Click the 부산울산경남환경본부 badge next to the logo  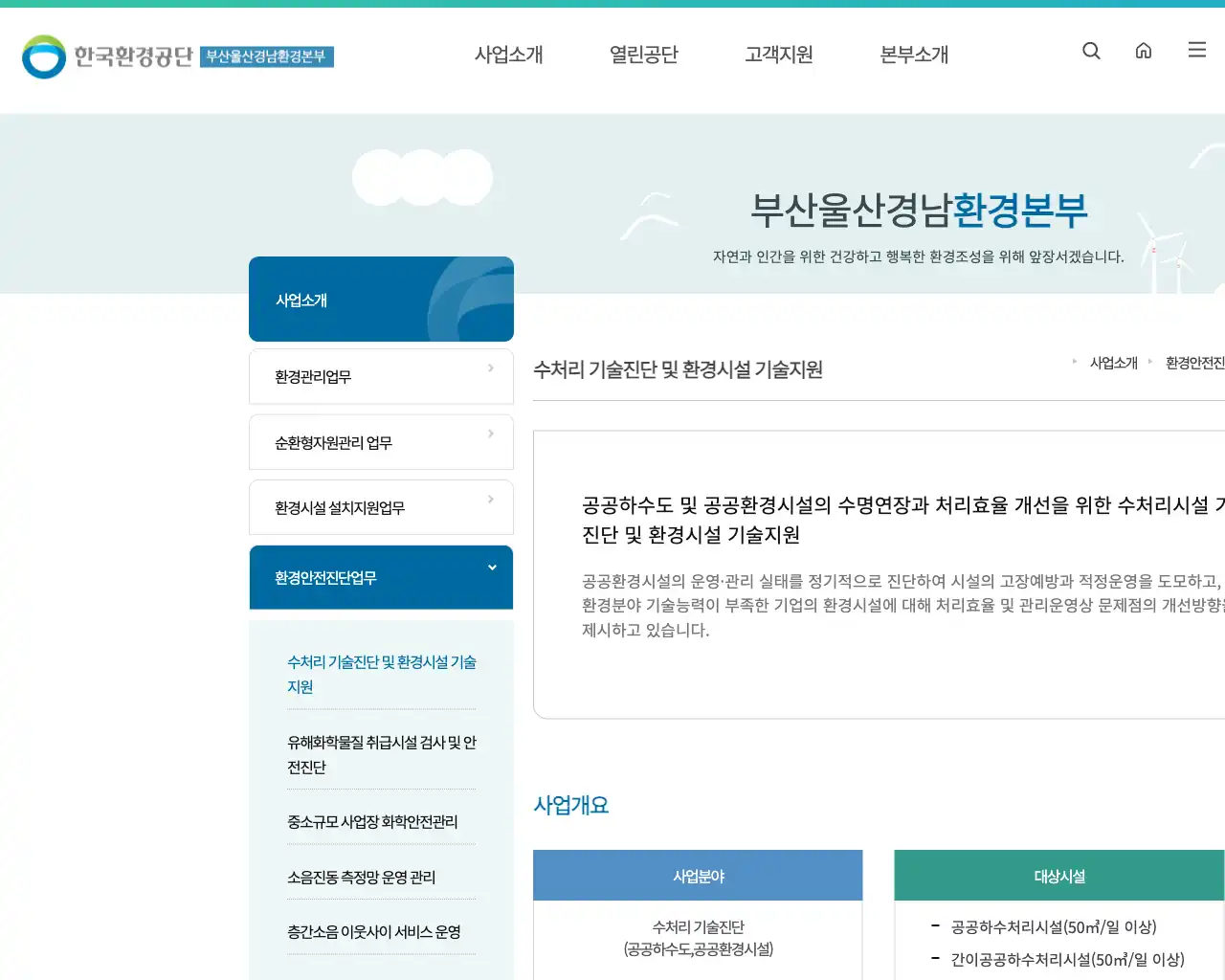pyautogui.click(x=267, y=57)
